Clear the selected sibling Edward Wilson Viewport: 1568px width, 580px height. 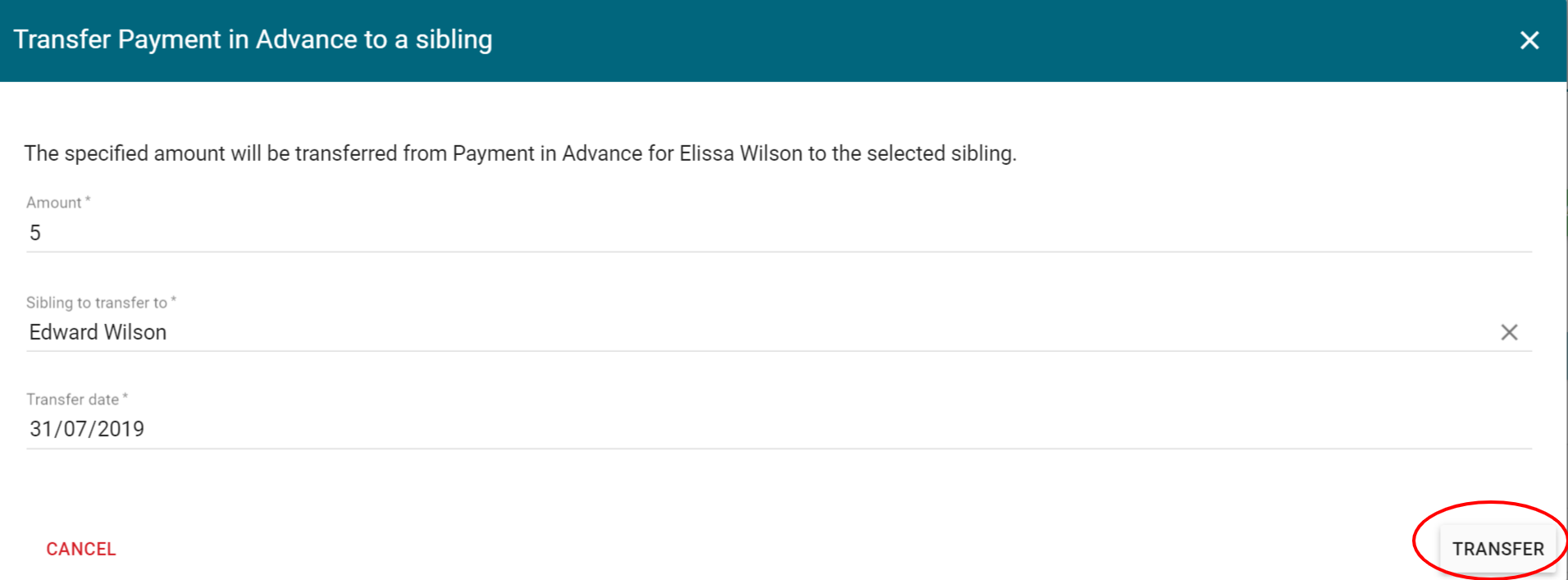pyautogui.click(x=1509, y=332)
